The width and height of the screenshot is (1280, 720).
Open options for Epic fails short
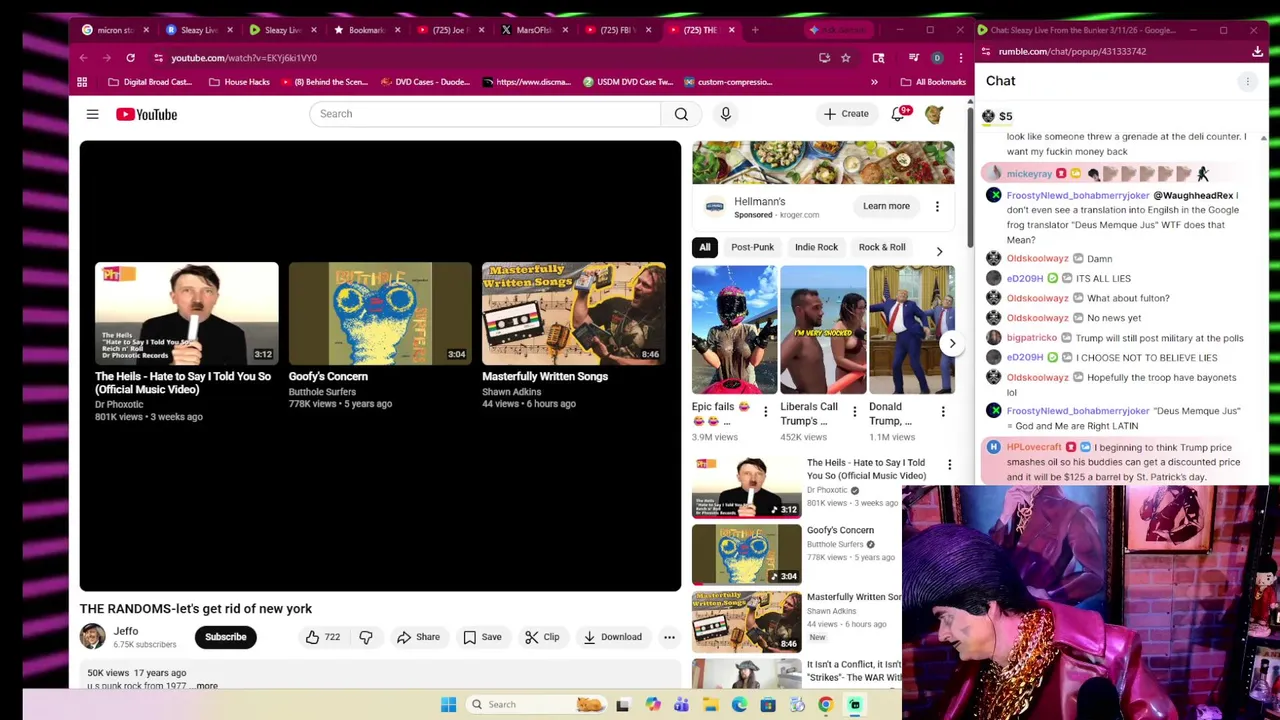click(x=765, y=411)
